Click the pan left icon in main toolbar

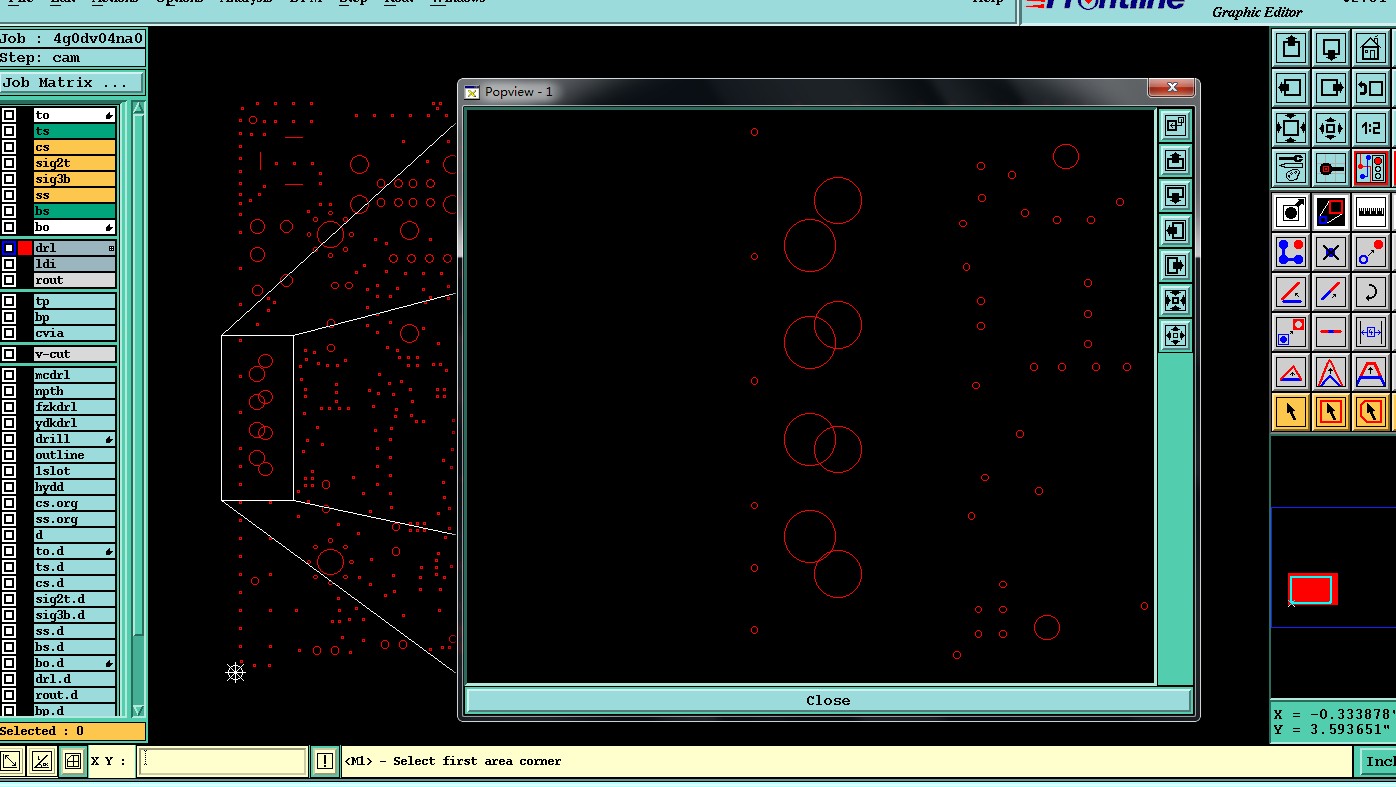(x=1291, y=88)
